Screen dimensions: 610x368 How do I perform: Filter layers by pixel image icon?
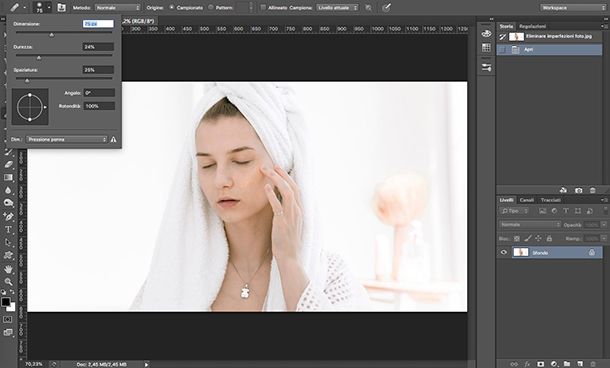click(543, 211)
